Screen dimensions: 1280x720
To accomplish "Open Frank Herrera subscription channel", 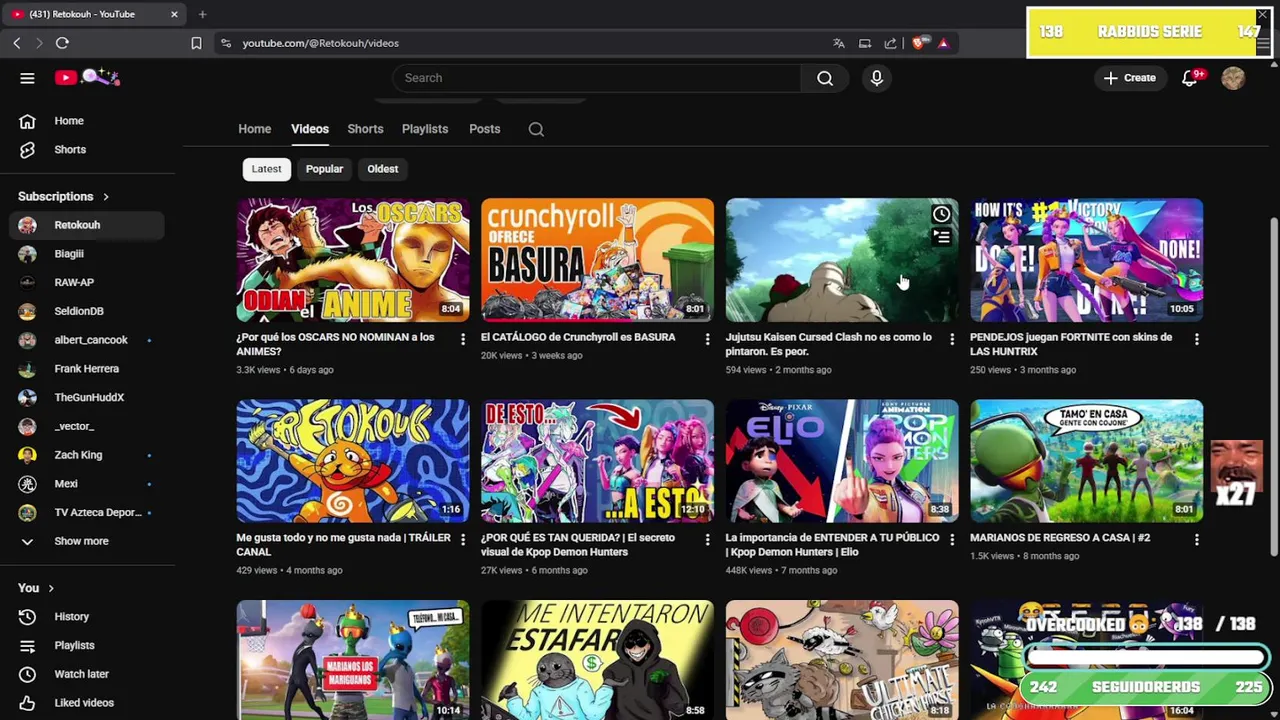I will (87, 369).
